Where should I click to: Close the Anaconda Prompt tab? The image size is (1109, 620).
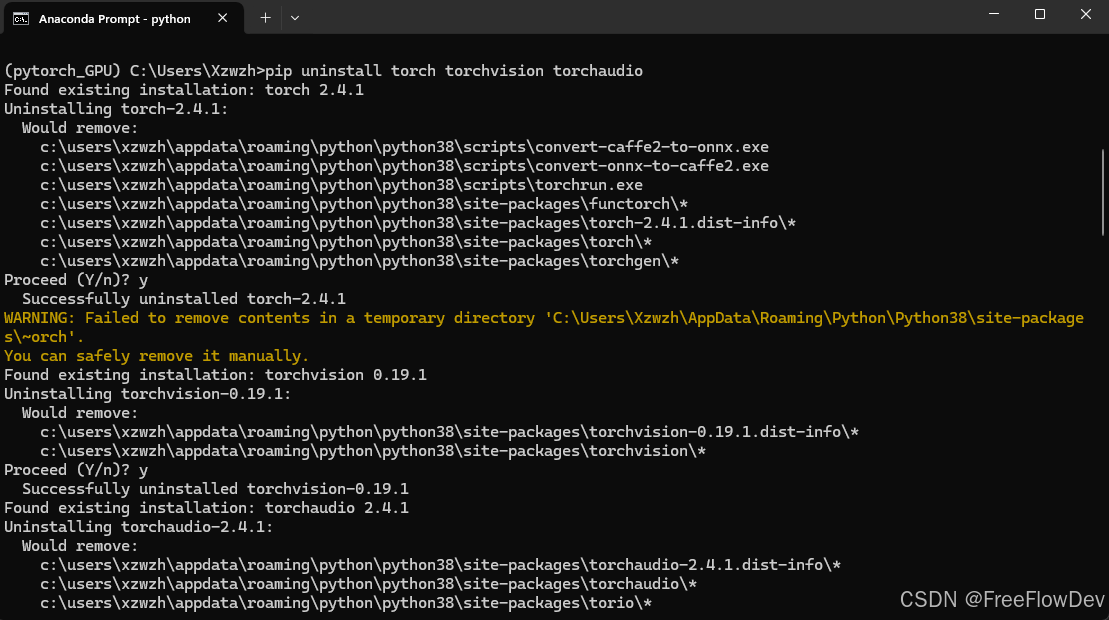click(x=222, y=18)
